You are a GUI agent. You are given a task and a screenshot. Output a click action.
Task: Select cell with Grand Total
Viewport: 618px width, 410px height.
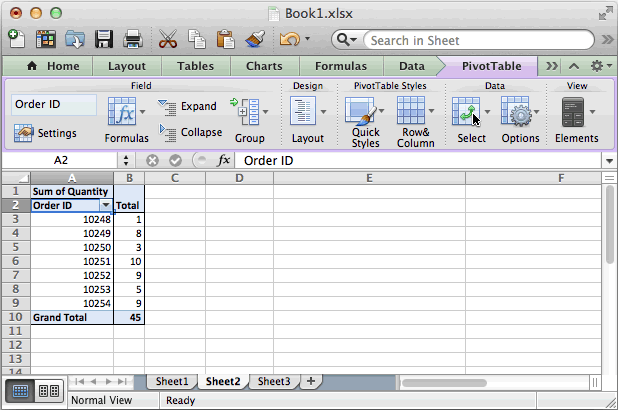point(72,317)
